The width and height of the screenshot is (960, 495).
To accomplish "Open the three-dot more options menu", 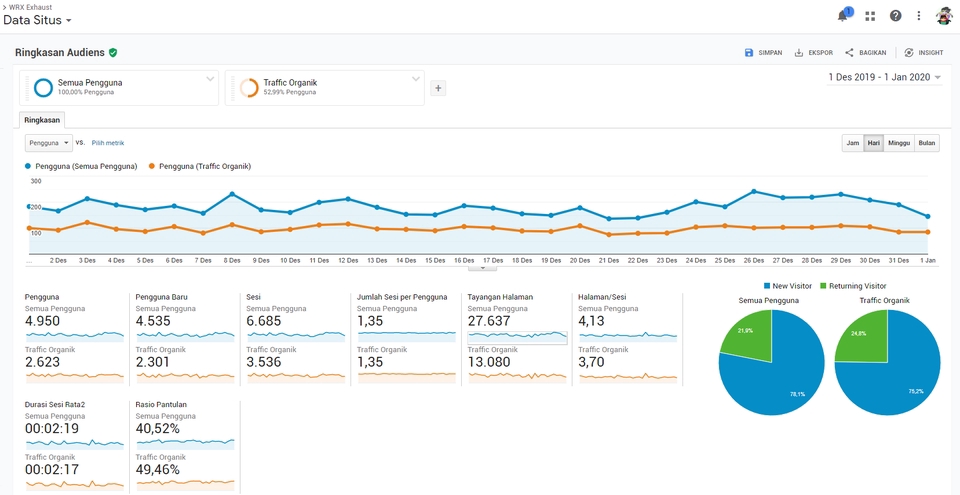I will (x=919, y=16).
